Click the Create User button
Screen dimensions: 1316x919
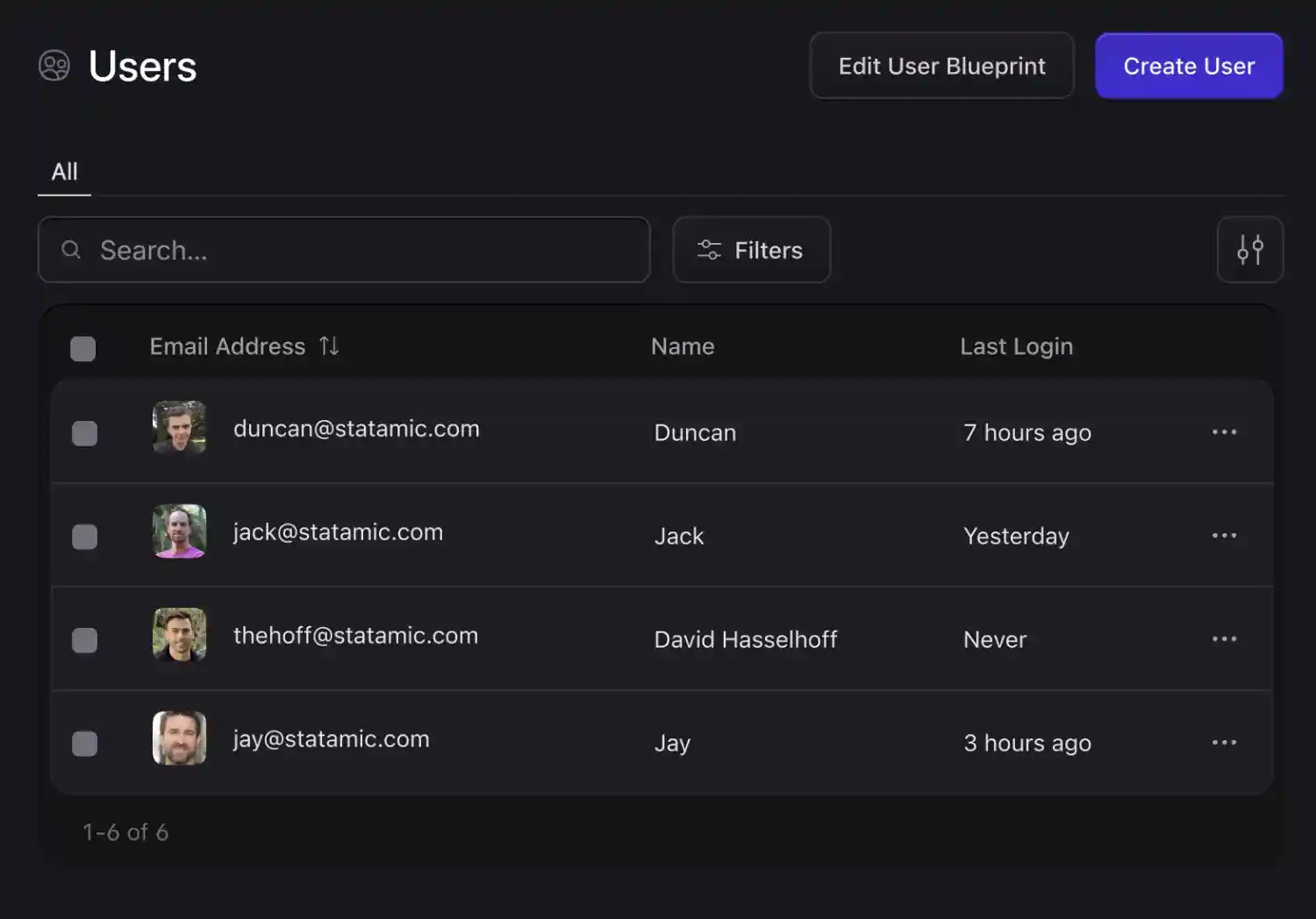(1189, 65)
